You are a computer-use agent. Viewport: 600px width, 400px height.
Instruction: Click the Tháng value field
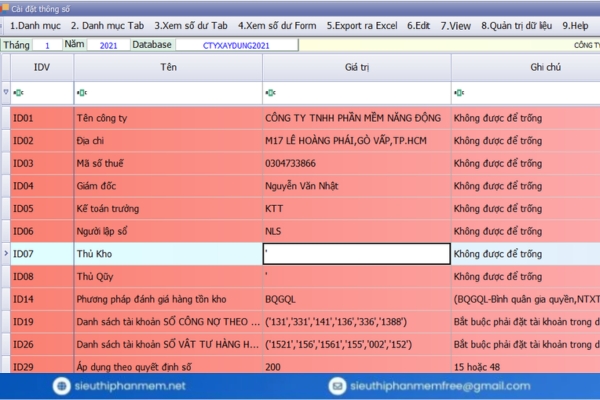point(47,45)
